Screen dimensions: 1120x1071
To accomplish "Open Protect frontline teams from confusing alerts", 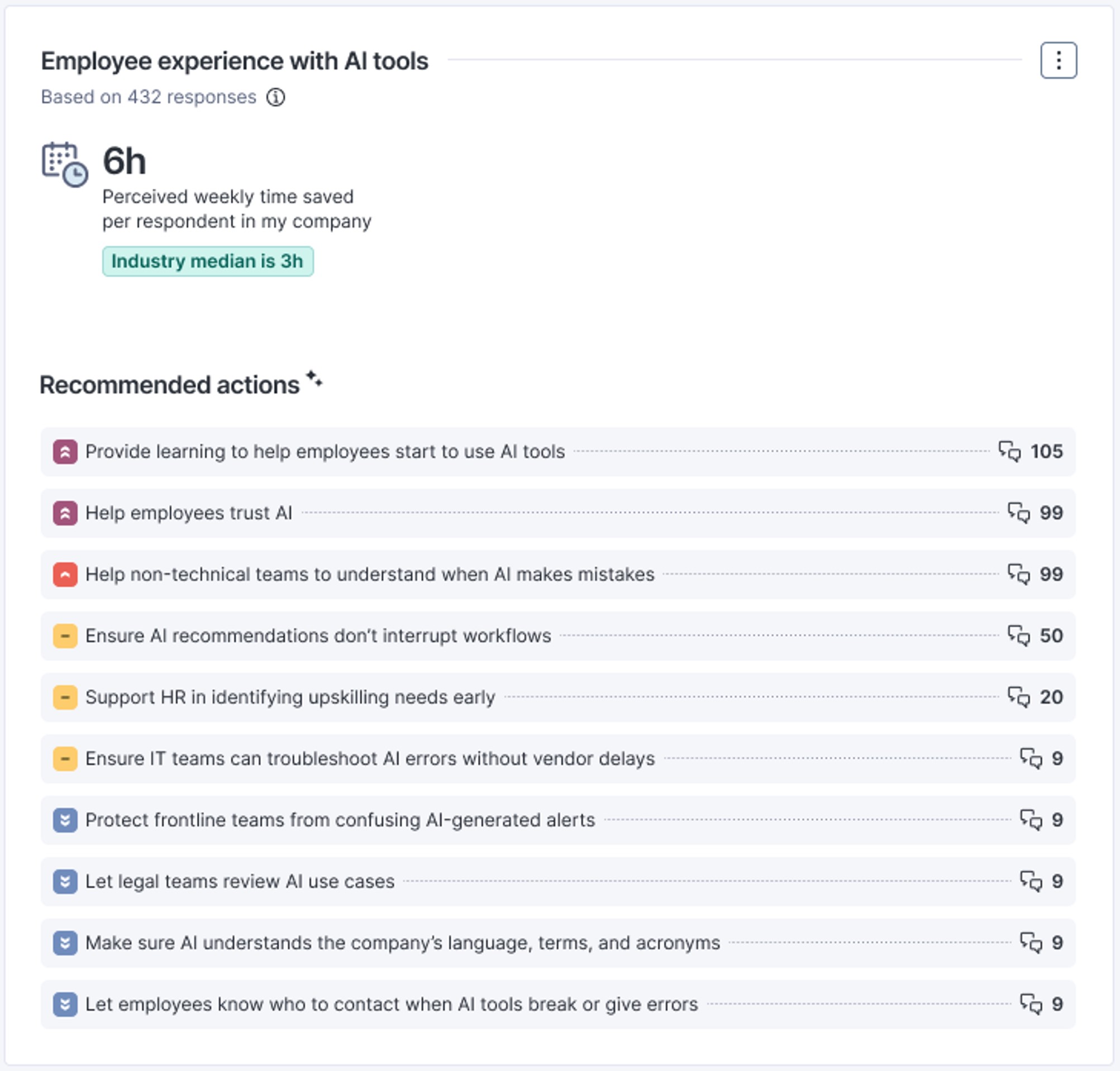I will (340, 820).
